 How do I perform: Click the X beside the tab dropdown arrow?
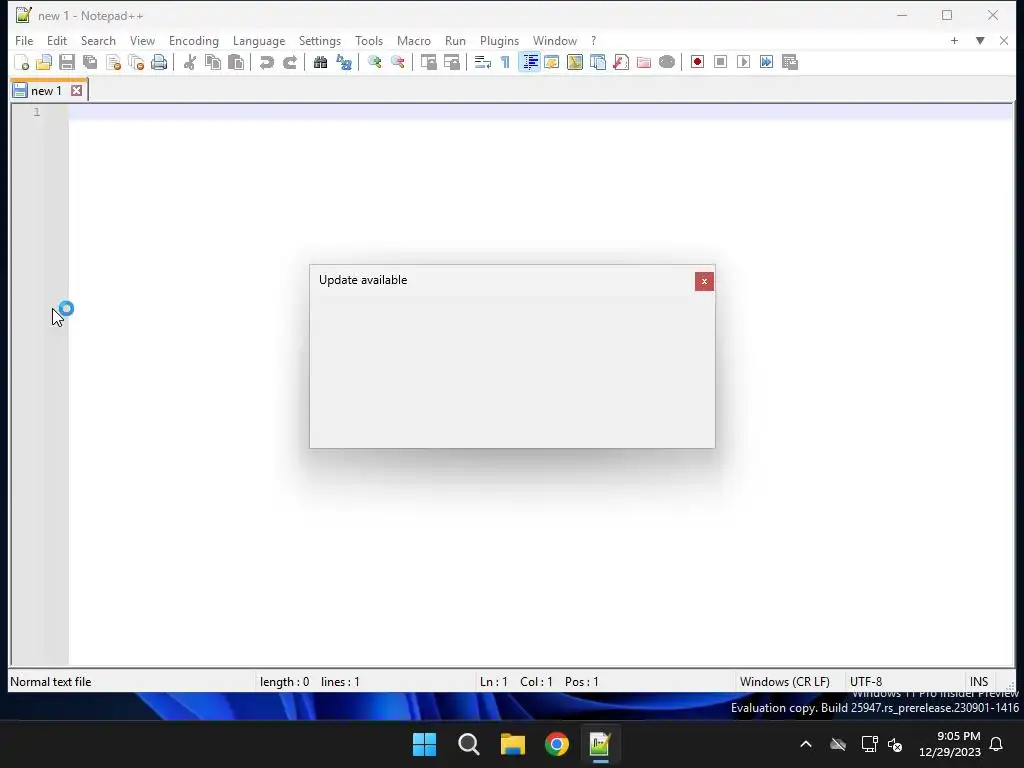point(1004,40)
